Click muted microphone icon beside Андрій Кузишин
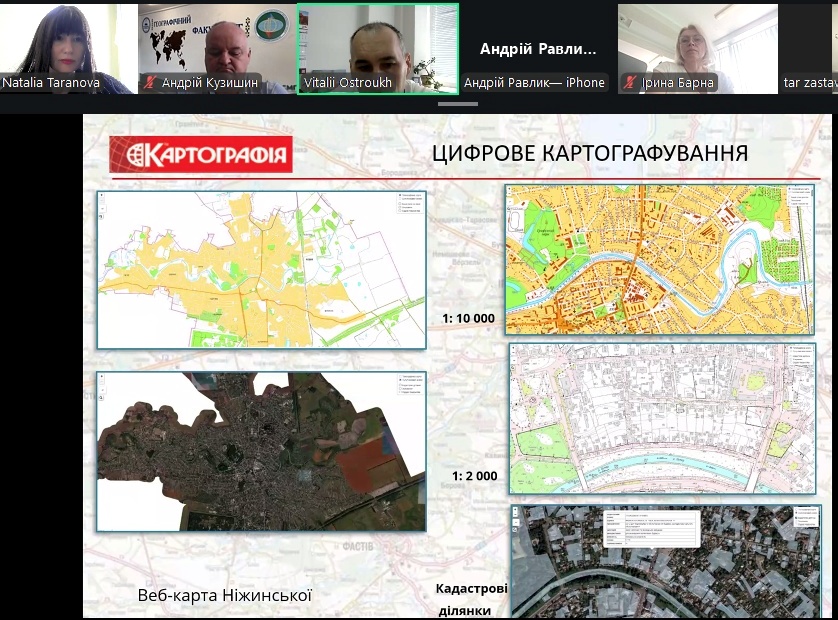Screen dimensions: 838x620 150,83
